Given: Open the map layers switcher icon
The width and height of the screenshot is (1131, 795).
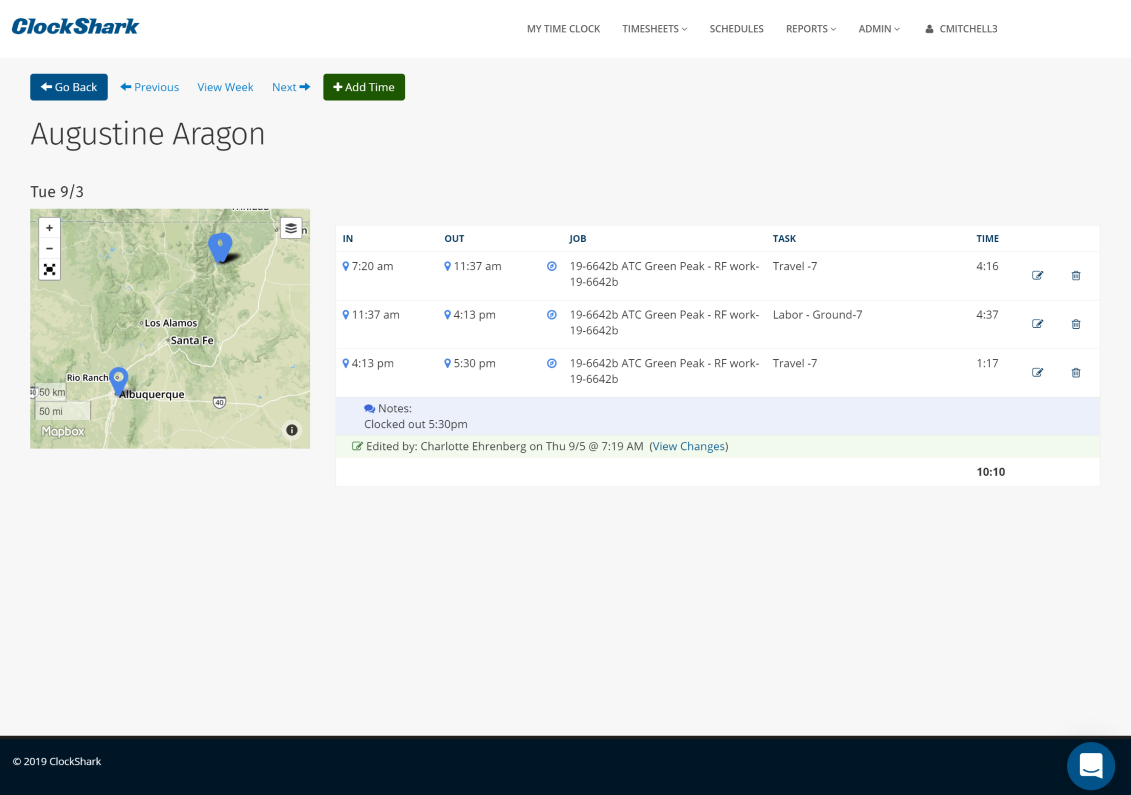Looking at the screenshot, I should click(291, 228).
